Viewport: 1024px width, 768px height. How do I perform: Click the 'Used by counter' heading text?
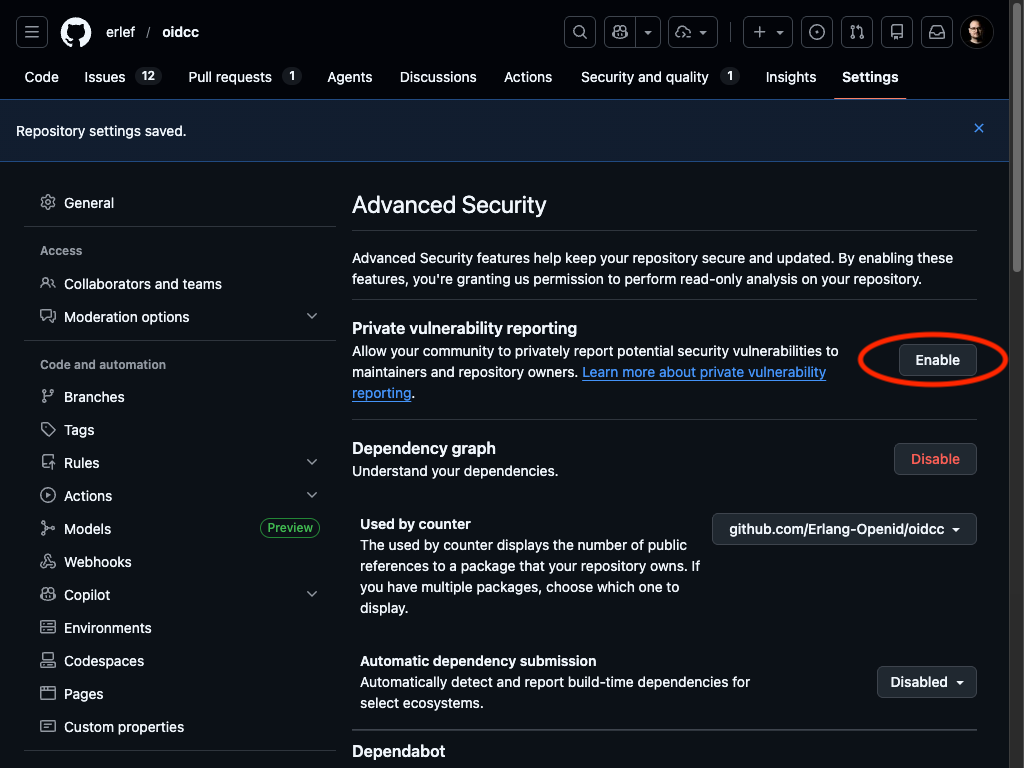(x=415, y=524)
